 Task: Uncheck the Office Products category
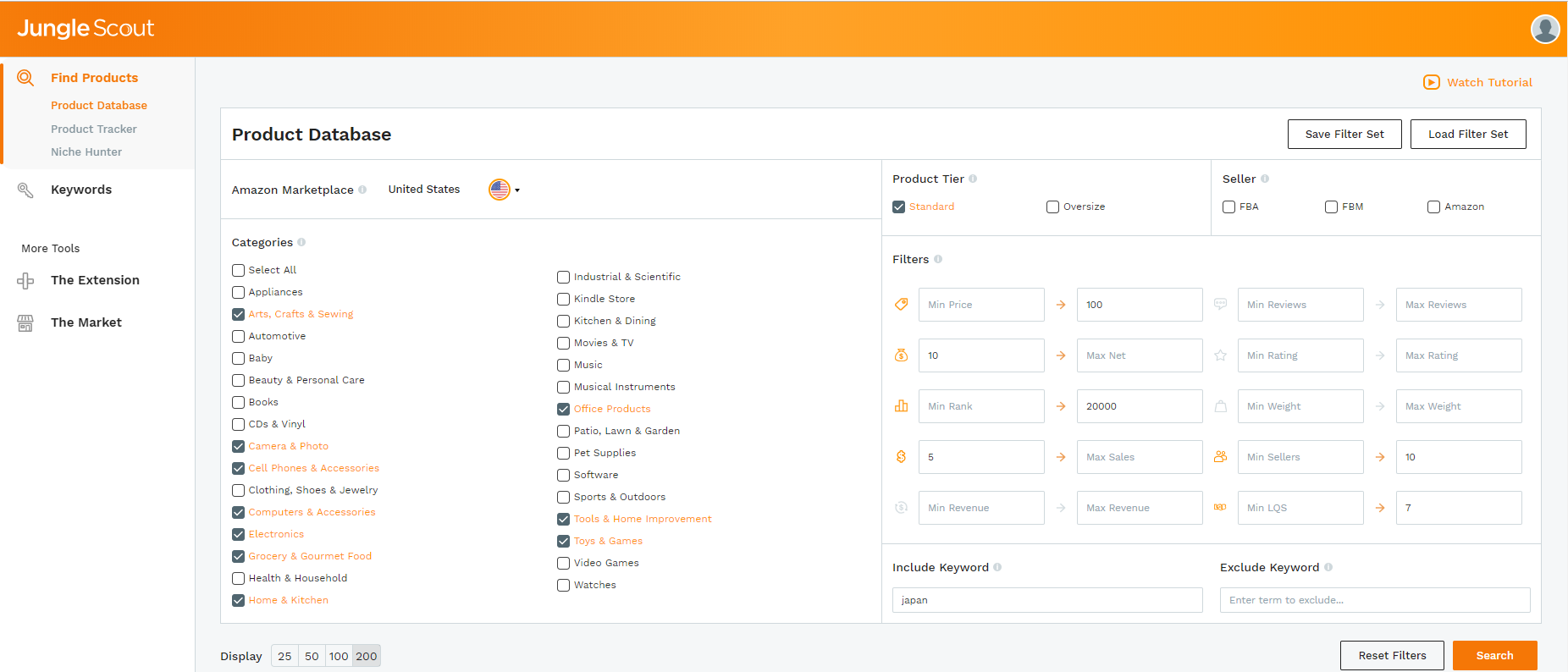(x=563, y=409)
